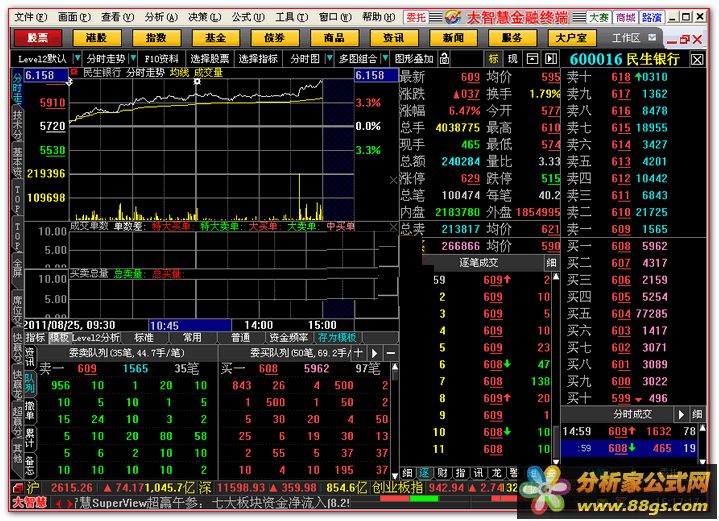Select the red 股票 category button
The height and width of the screenshot is (521, 719).
pos(38,38)
